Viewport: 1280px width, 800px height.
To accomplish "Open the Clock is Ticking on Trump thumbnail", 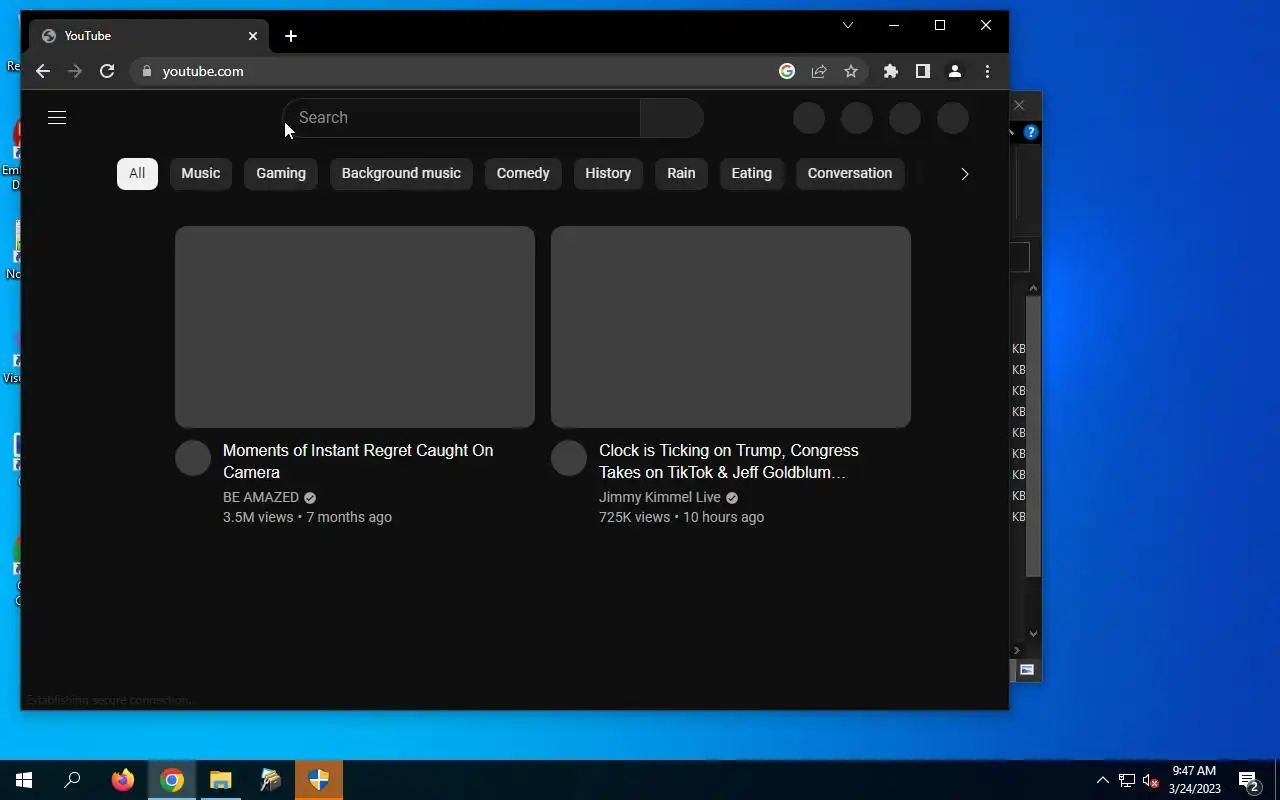I will click(x=731, y=327).
